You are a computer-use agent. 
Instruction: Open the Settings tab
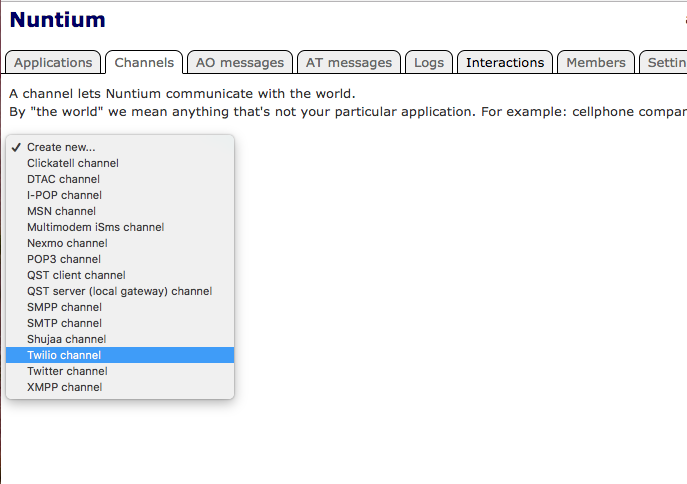[x=664, y=62]
